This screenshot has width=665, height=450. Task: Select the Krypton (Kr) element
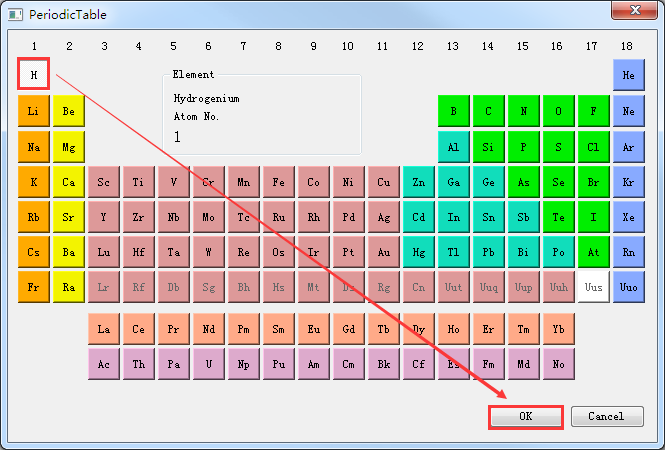pyautogui.click(x=629, y=182)
